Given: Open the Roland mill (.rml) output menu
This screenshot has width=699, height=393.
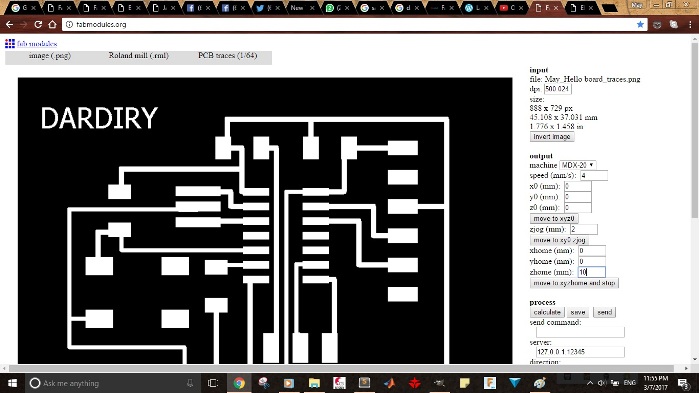Looking at the screenshot, I should [x=139, y=56].
